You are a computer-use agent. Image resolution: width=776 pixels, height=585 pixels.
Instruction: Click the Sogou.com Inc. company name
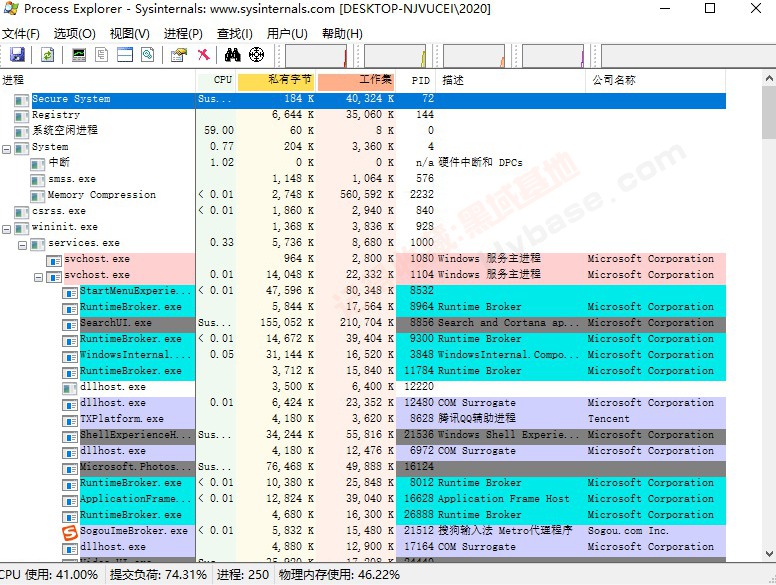tap(628, 531)
